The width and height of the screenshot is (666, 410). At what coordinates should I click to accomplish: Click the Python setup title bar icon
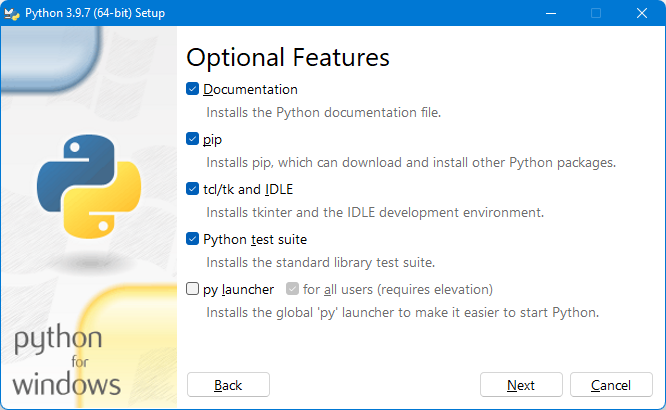(x=12, y=13)
